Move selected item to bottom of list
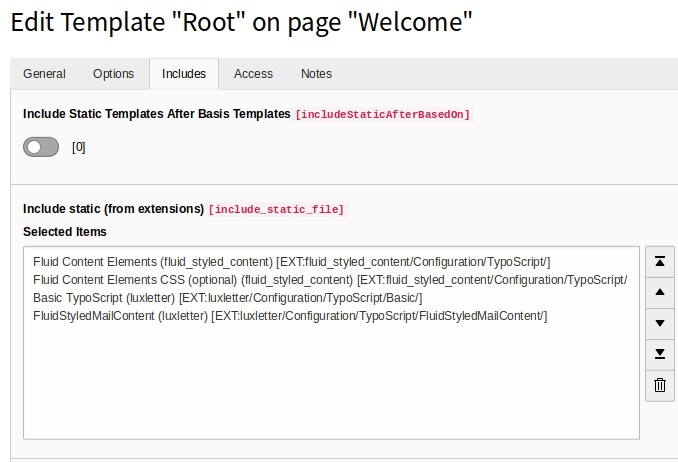This screenshot has width=678, height=462. [x=660, y=354]
